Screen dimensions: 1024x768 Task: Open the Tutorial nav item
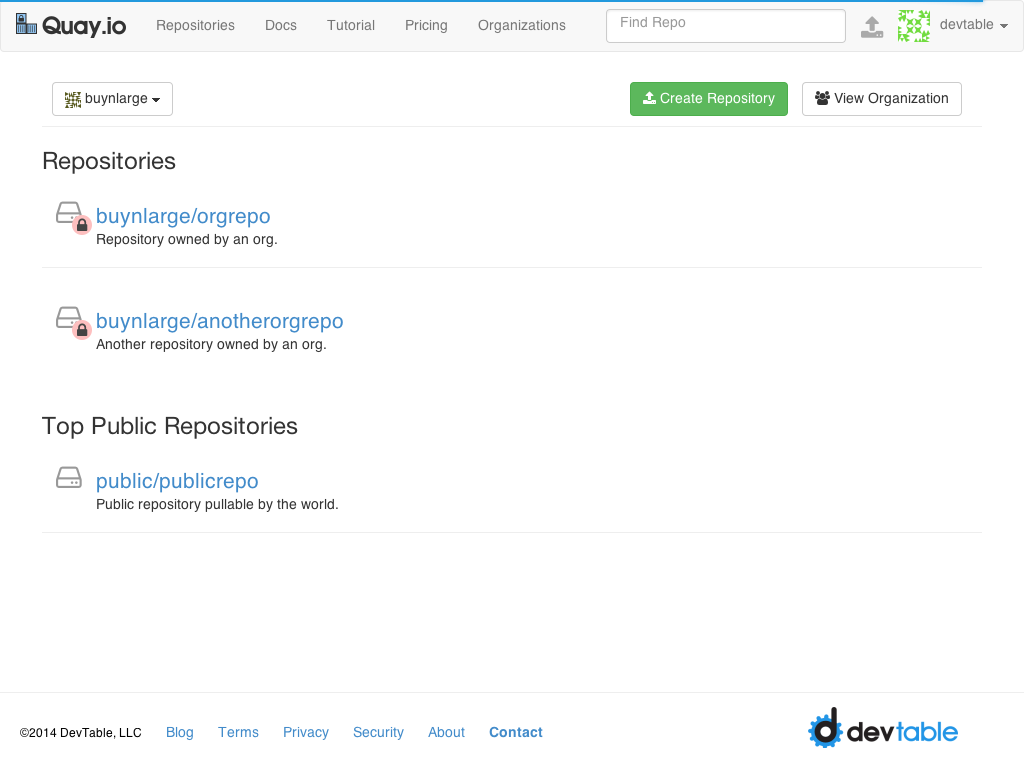coord(351,25)
